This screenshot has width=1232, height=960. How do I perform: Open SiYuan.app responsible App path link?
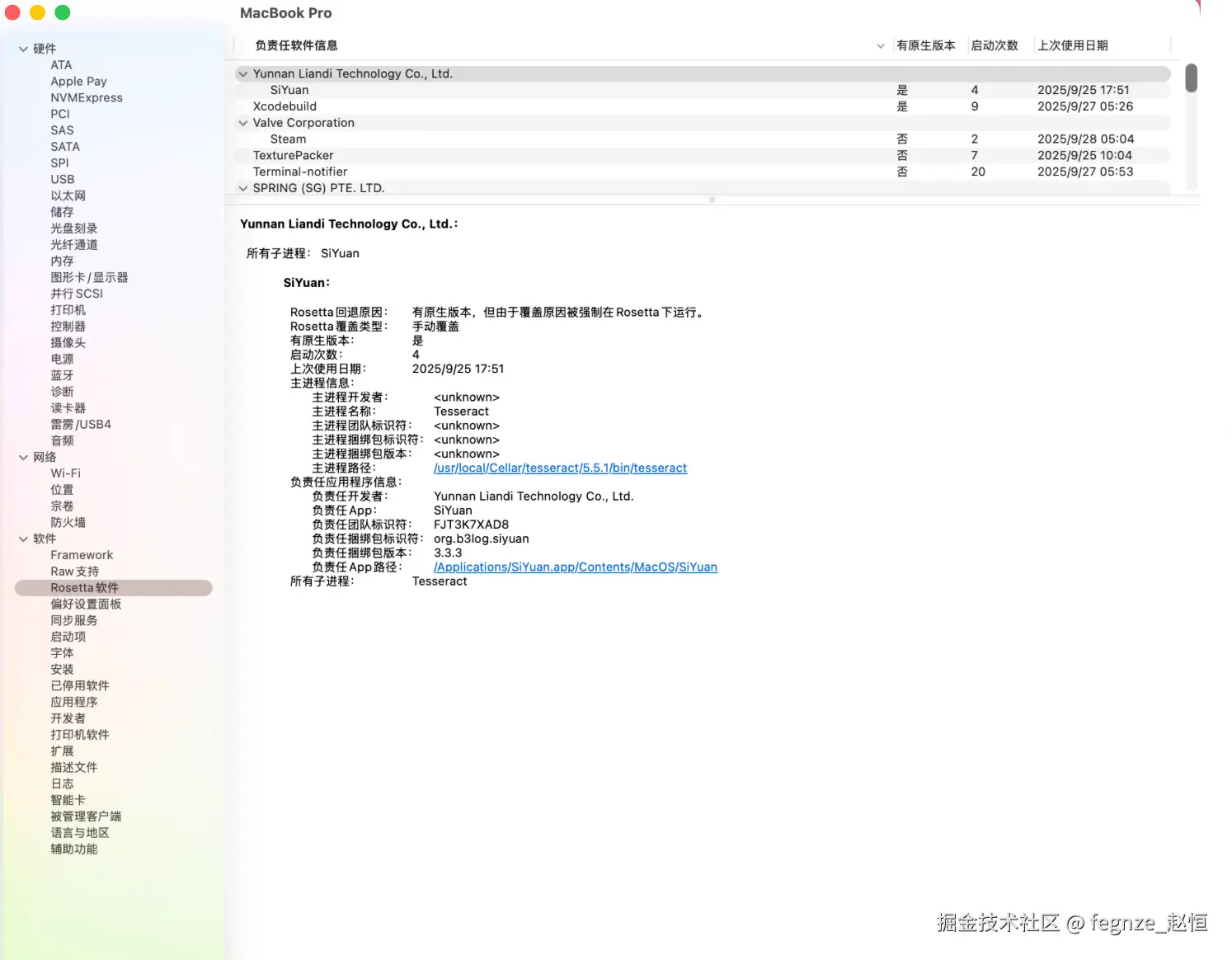click(x=576, y=567)
